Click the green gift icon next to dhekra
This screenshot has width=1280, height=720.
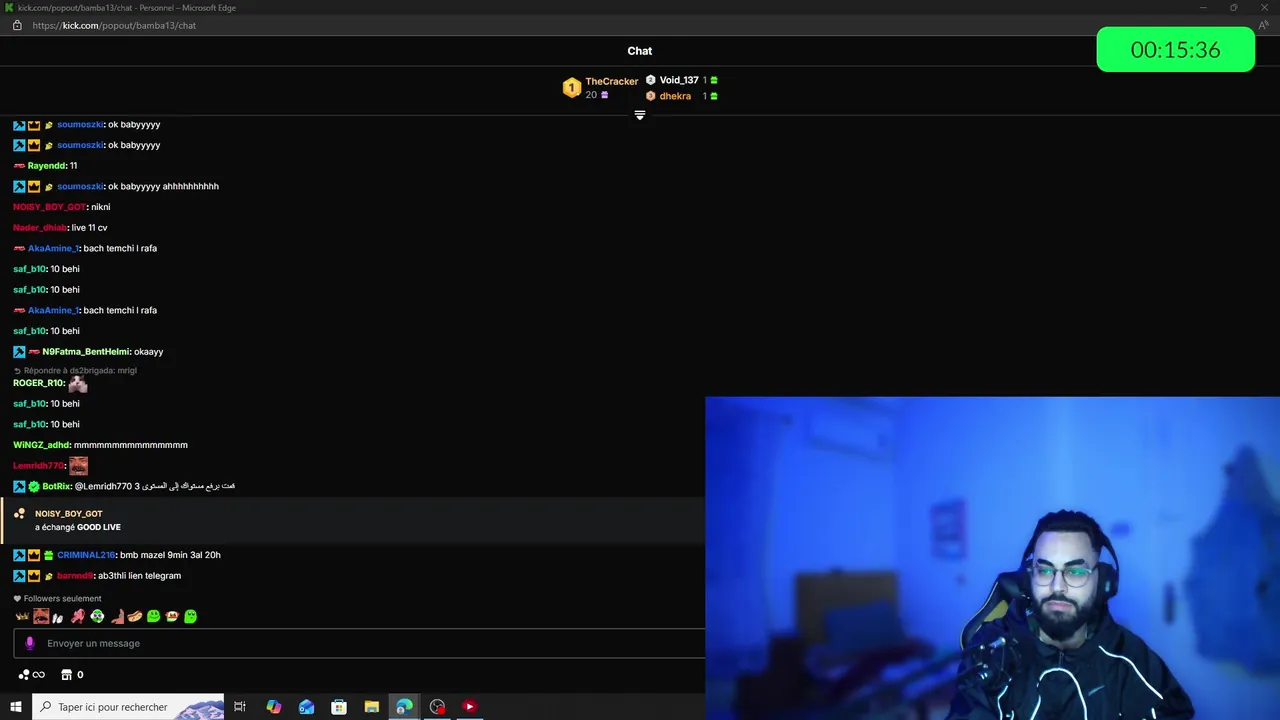(713, 96)
